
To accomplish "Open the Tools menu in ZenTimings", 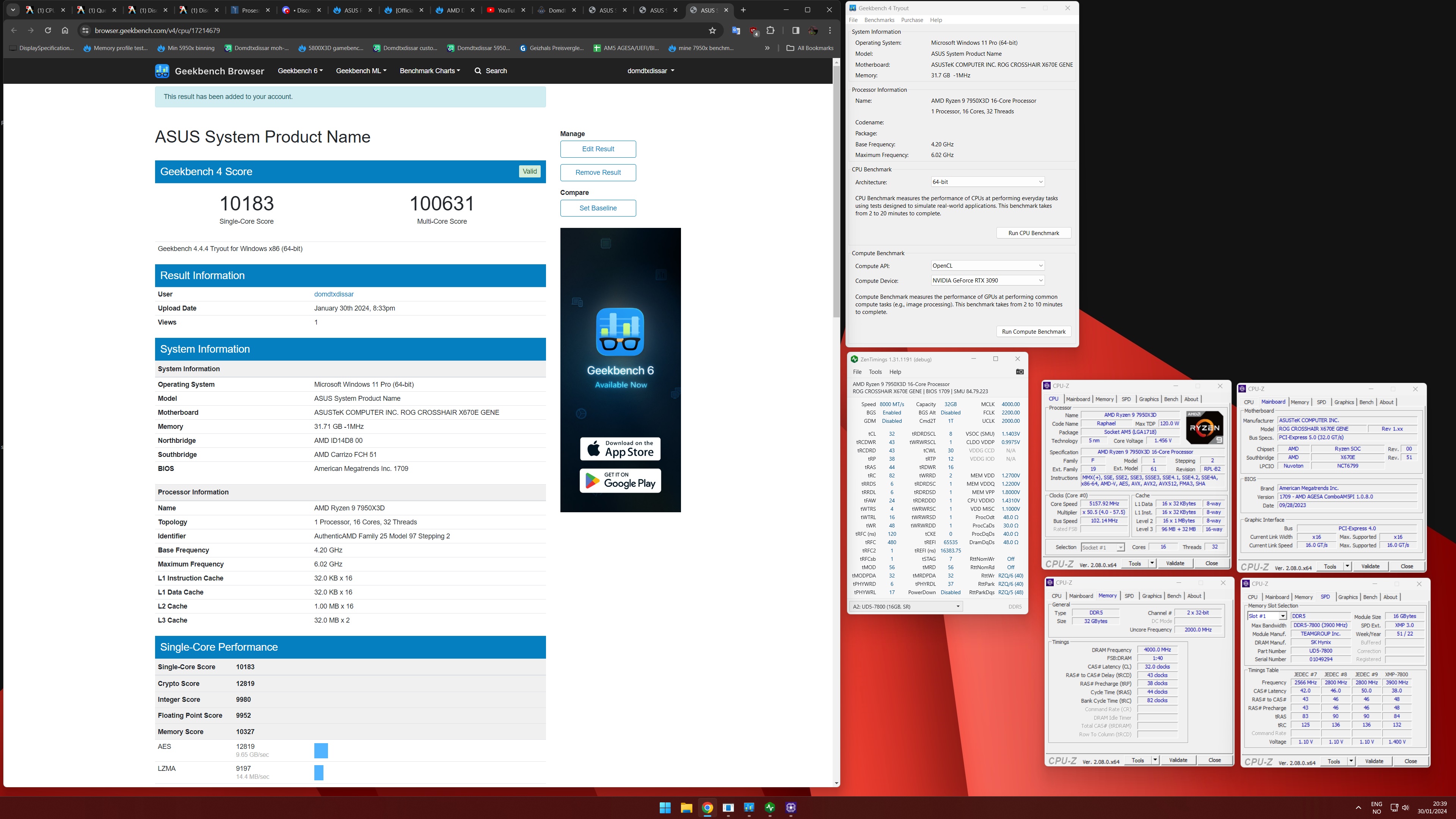I will coord(875,372).
